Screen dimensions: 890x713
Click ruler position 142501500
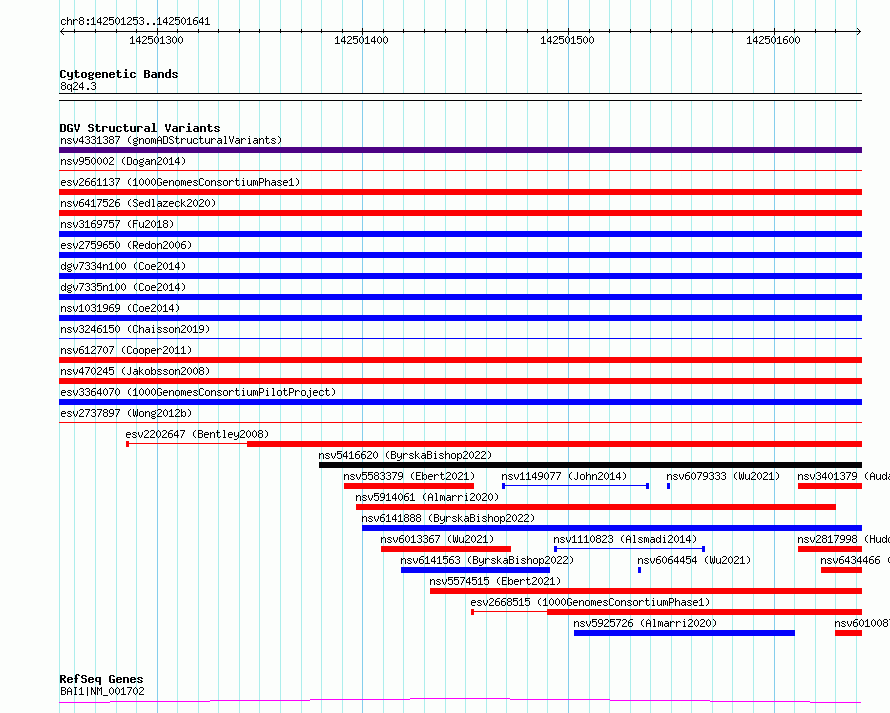point(568,40)
